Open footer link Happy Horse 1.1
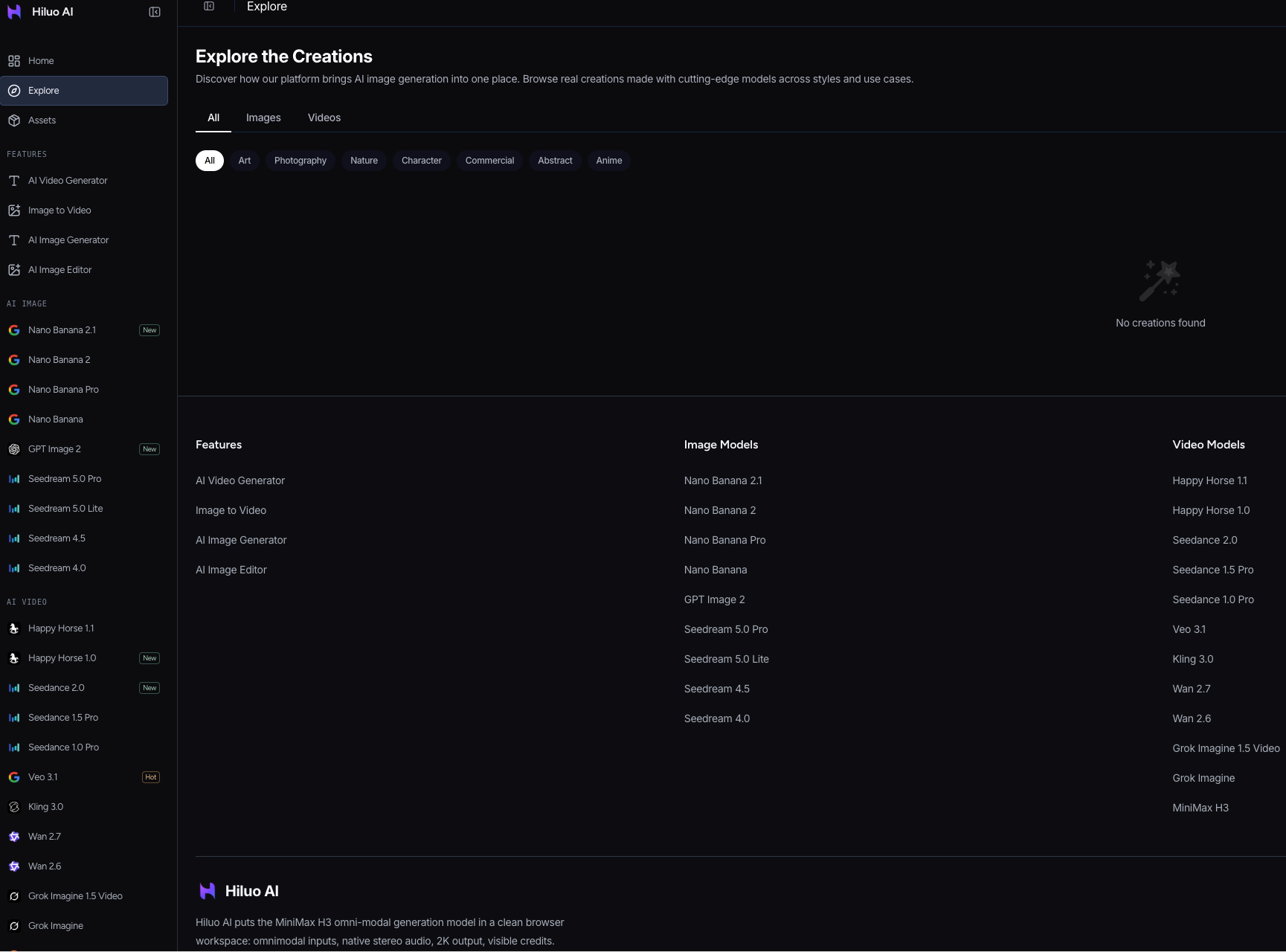The image size is (1286, 952). (1210, 480)
